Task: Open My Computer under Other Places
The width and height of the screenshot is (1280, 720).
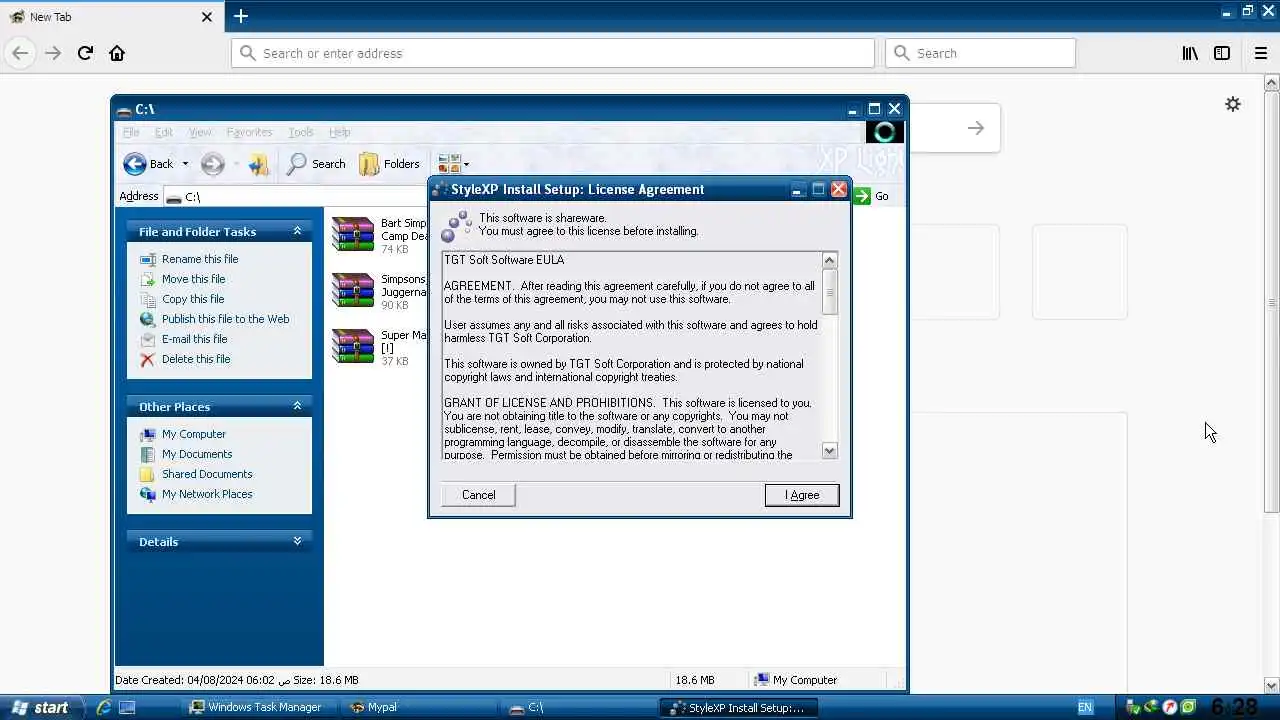Action: [x=194, y=434]
